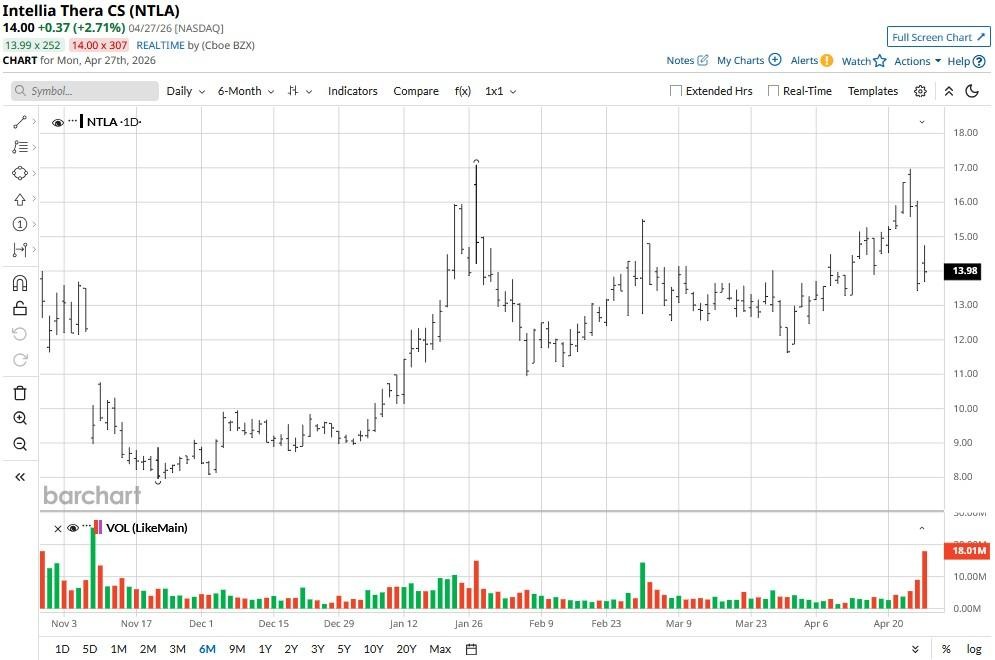Image resolution: width=995 pixels, height=660 pixels.
Task: Switch to dark mode with moon icon
Action: pyautogui.click(x=972, y=91)
